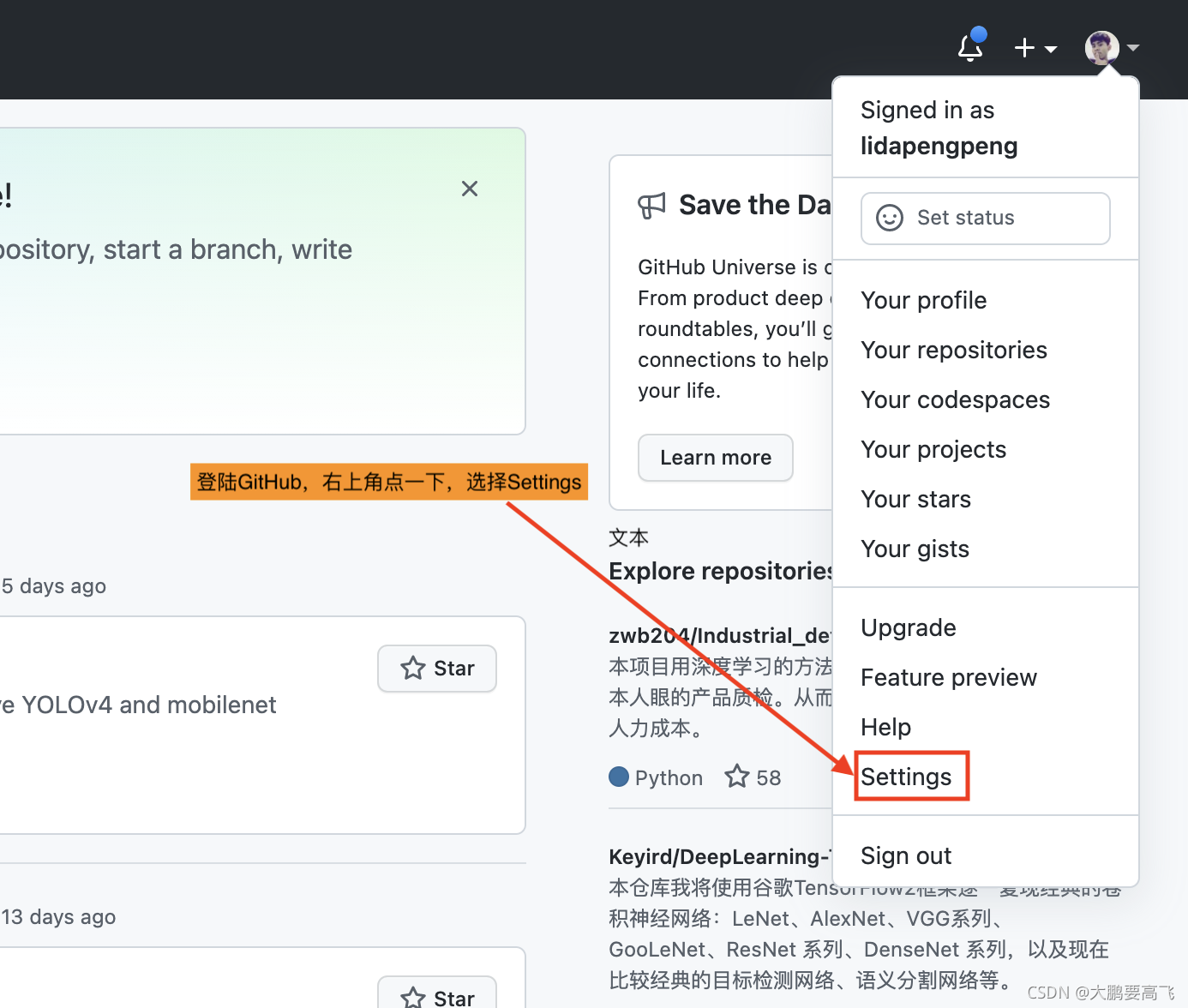The image size is (1188, 1008).
Task: Click the username lidapengpeng
Action: 939,147
